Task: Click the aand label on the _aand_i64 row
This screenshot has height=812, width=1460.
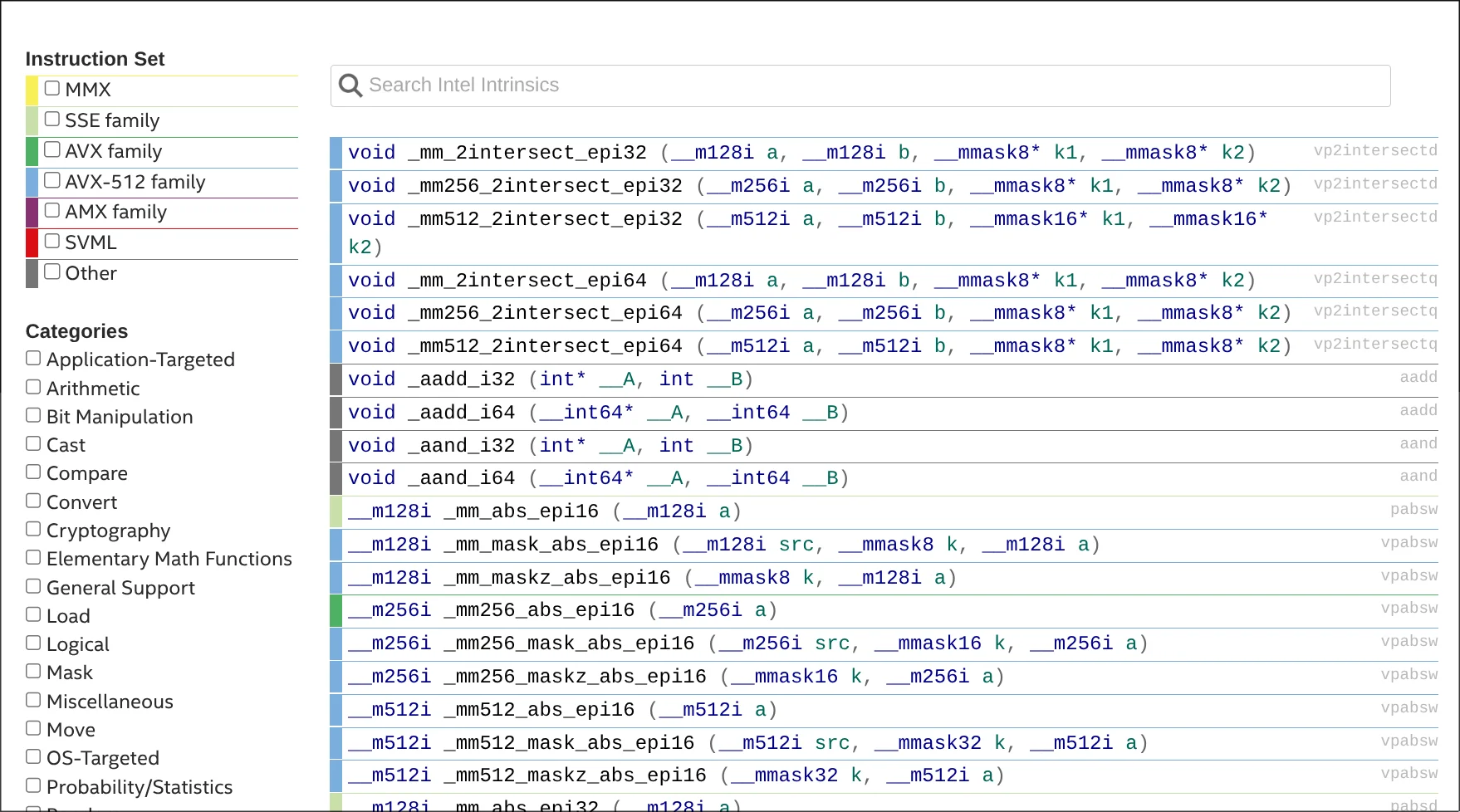Action: (x=1418, y=476)
